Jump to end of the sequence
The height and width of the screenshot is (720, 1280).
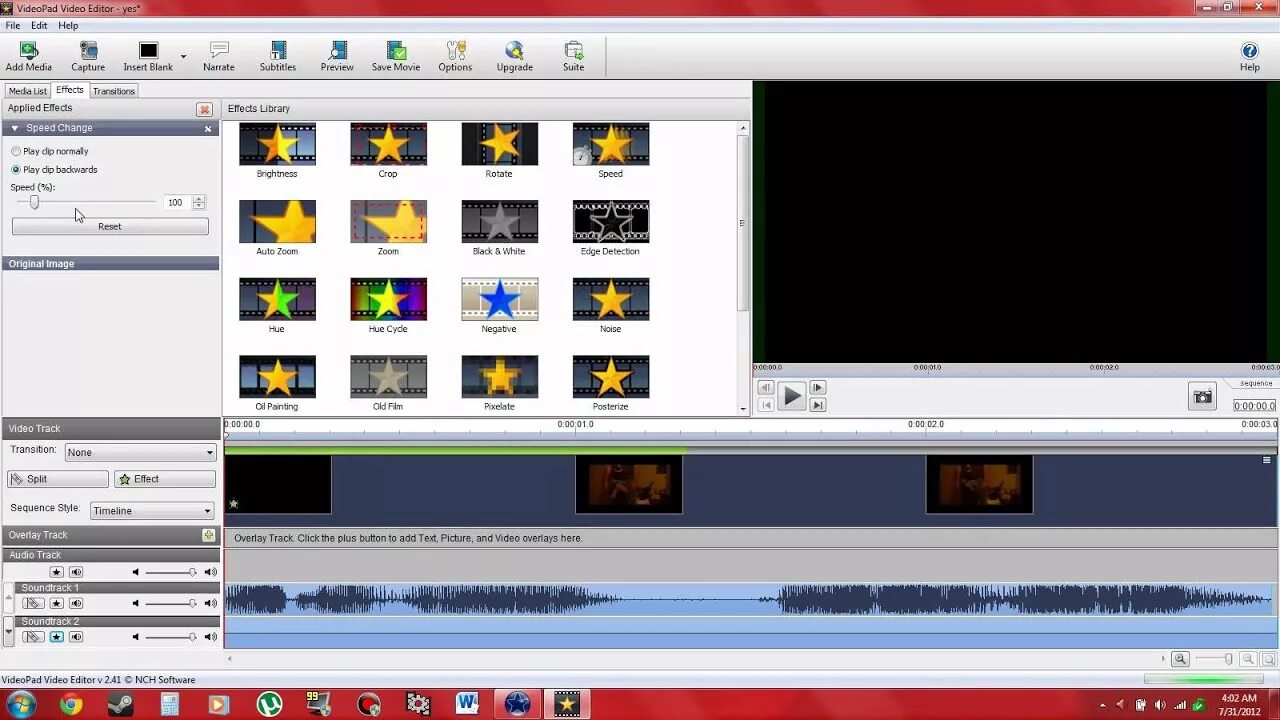tap(817, 405)
